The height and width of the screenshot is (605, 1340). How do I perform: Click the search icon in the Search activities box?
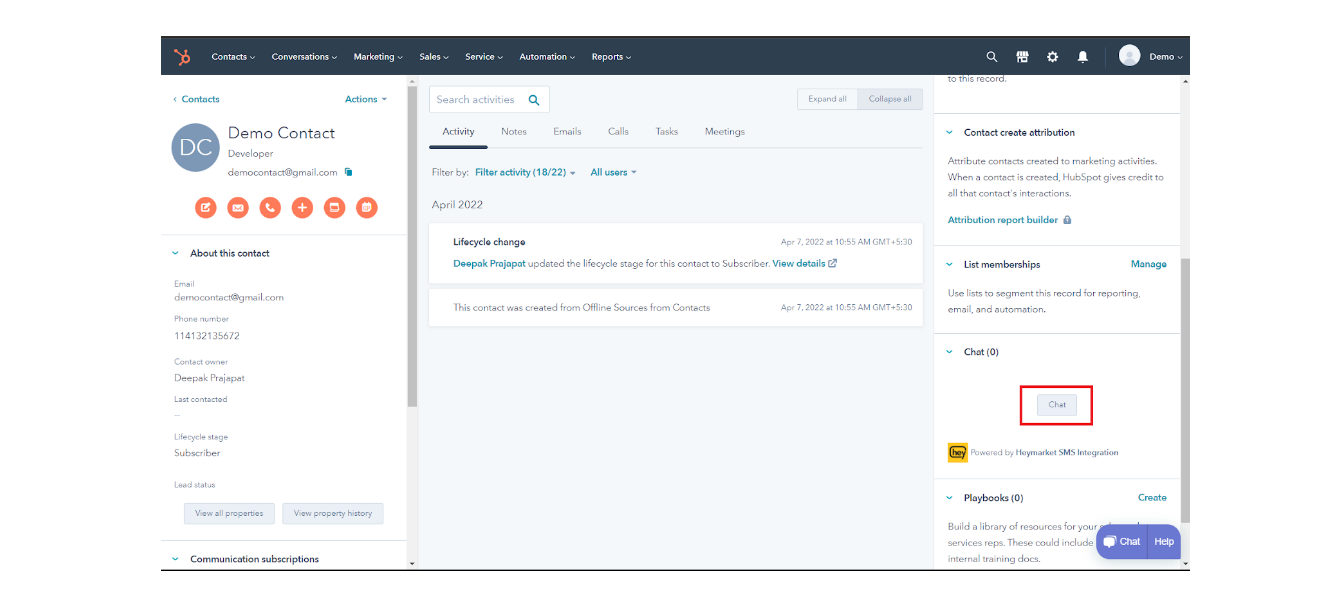point(534,100)
